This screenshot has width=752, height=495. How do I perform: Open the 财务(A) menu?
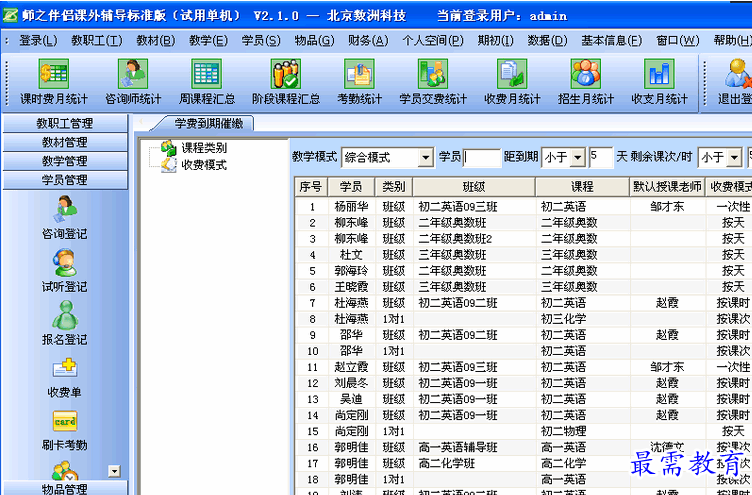pos(367,40)
